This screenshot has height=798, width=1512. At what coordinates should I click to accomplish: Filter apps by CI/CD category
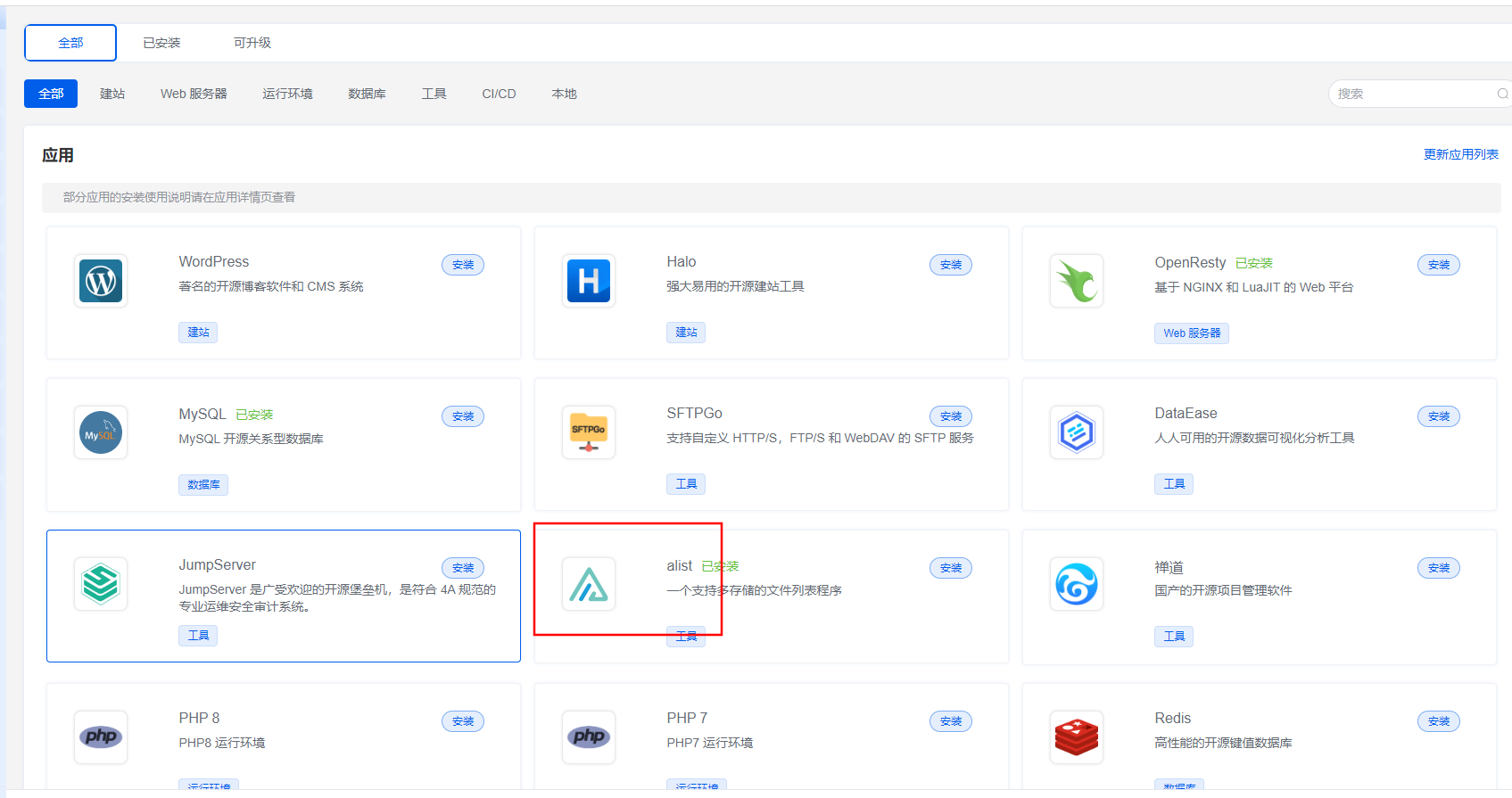coord(499,94)
